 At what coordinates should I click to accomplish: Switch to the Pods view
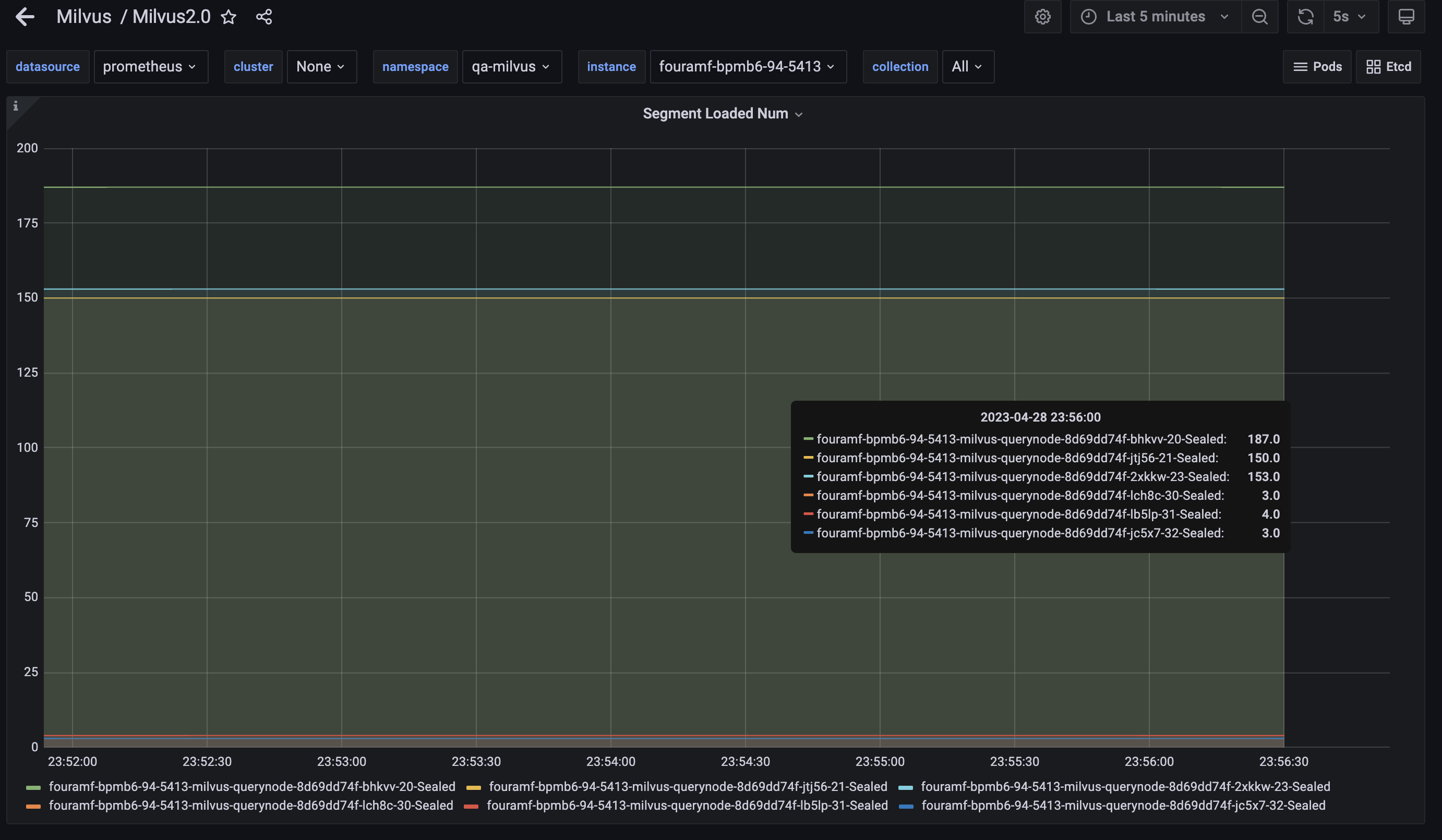[x=1317, y=66]
